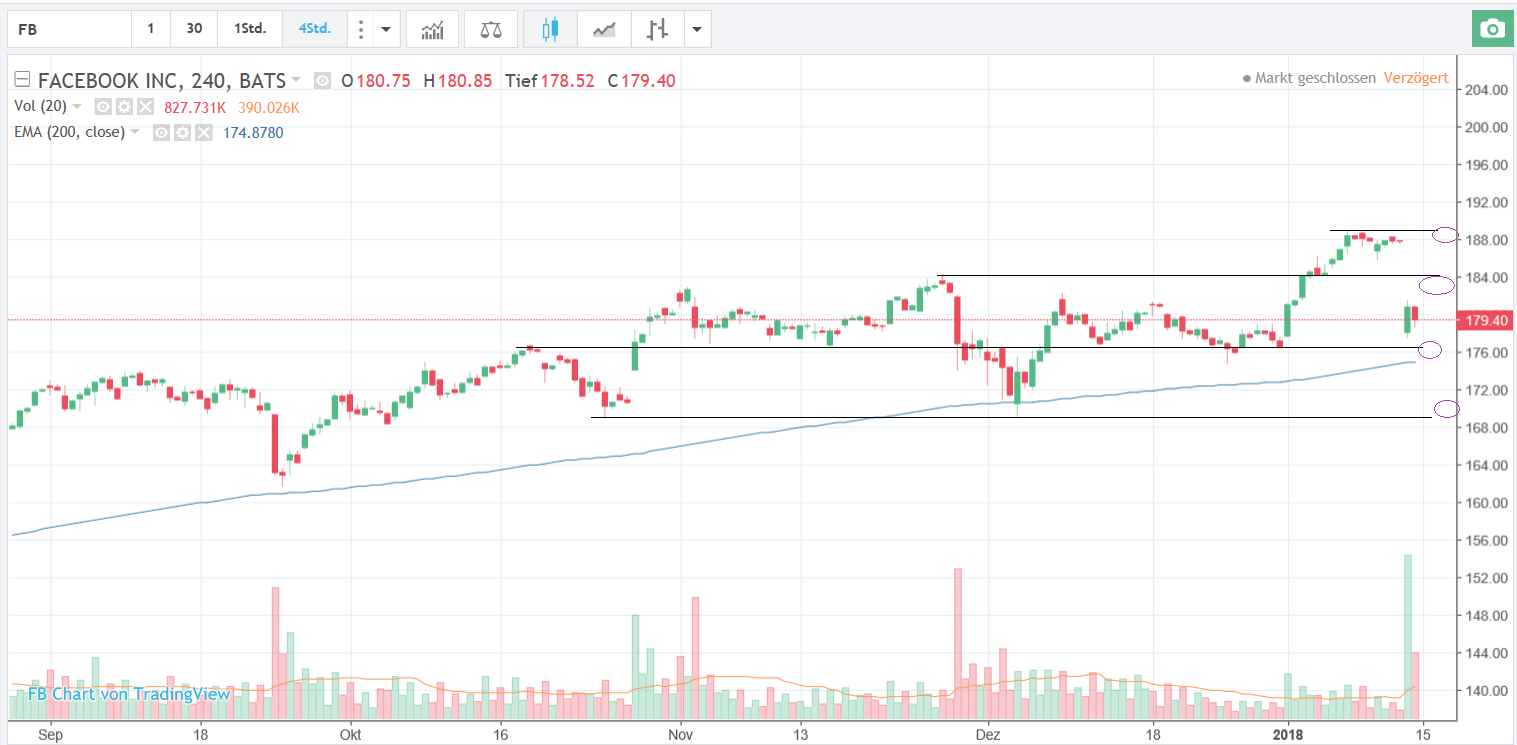Open the compare symbols scales icon
This screenshot has height=745, width=1517.
[491, 29]
